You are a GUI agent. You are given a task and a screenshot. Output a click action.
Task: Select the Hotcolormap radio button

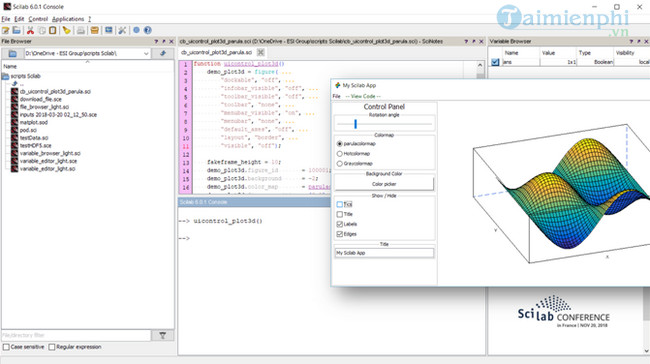coord(340,154)
